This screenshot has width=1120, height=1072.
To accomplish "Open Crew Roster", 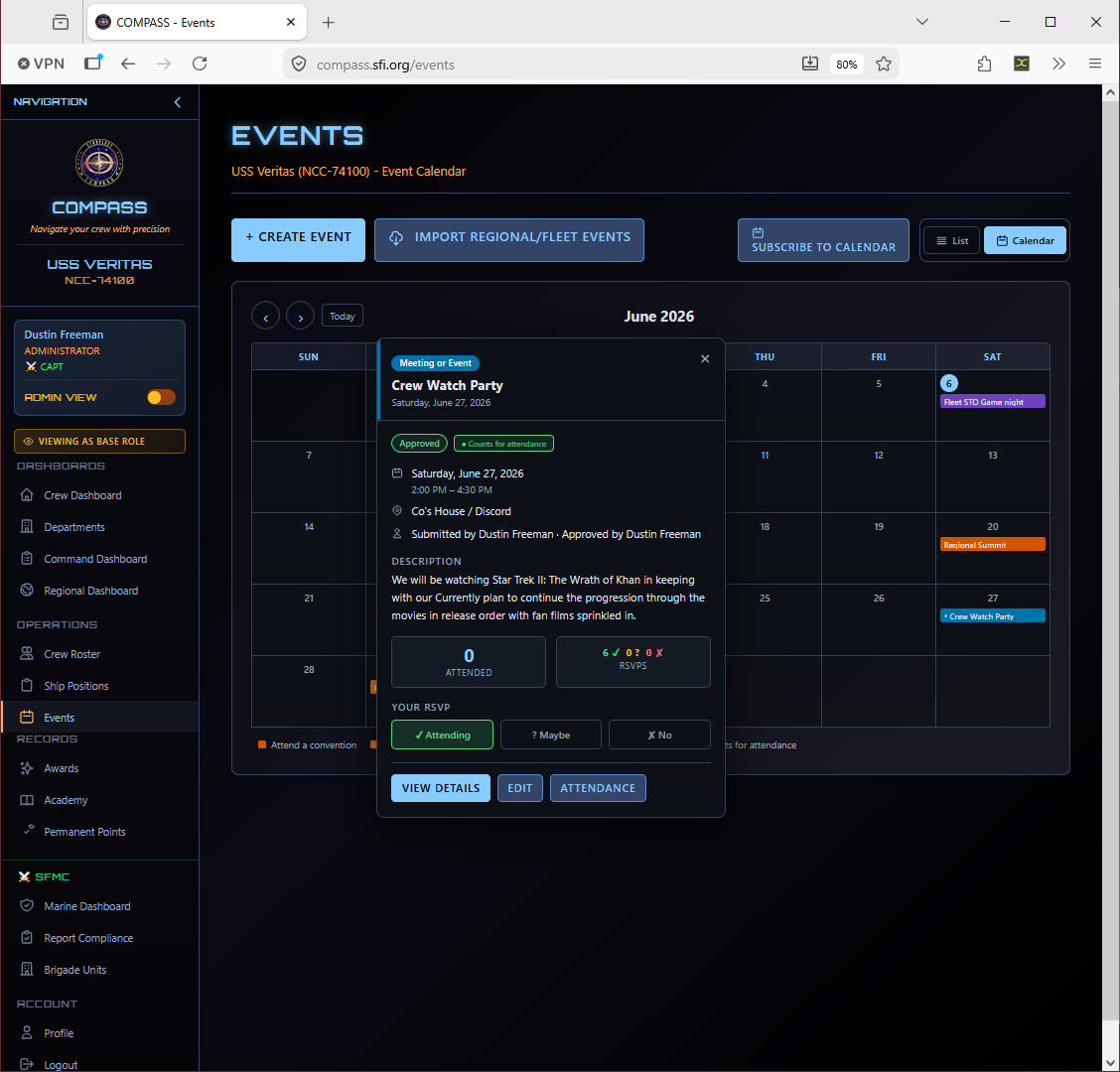I will click(x=71, y=654).
